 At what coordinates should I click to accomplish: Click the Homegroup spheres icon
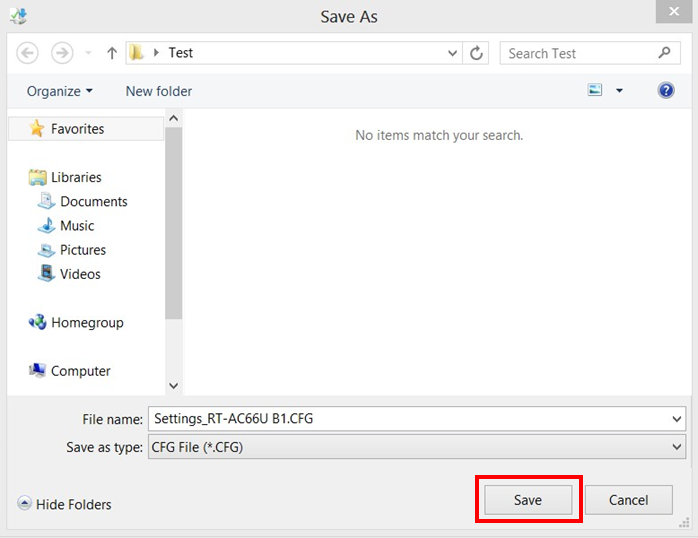[x=37, y=322]
